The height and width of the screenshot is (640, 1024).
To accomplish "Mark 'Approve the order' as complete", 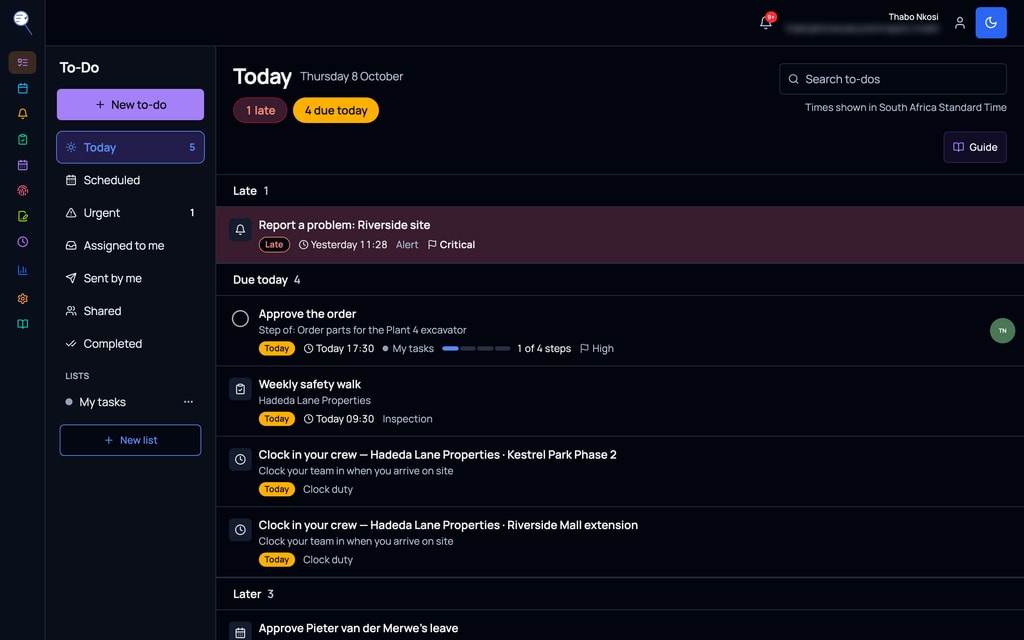I will click(x=240, y=318).
